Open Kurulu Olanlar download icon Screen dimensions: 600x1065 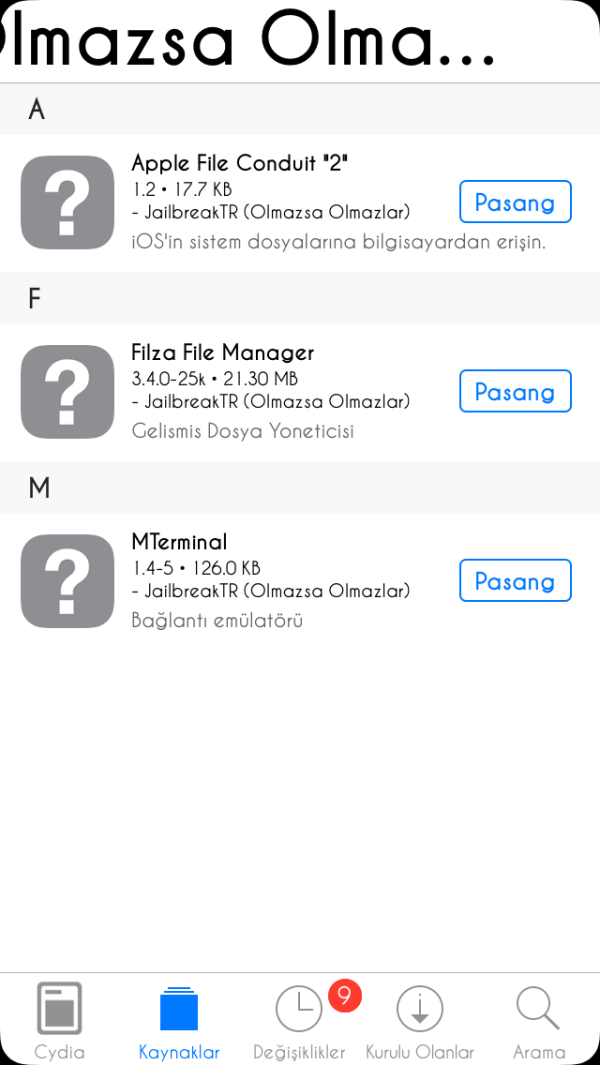tap(419, 1008)
